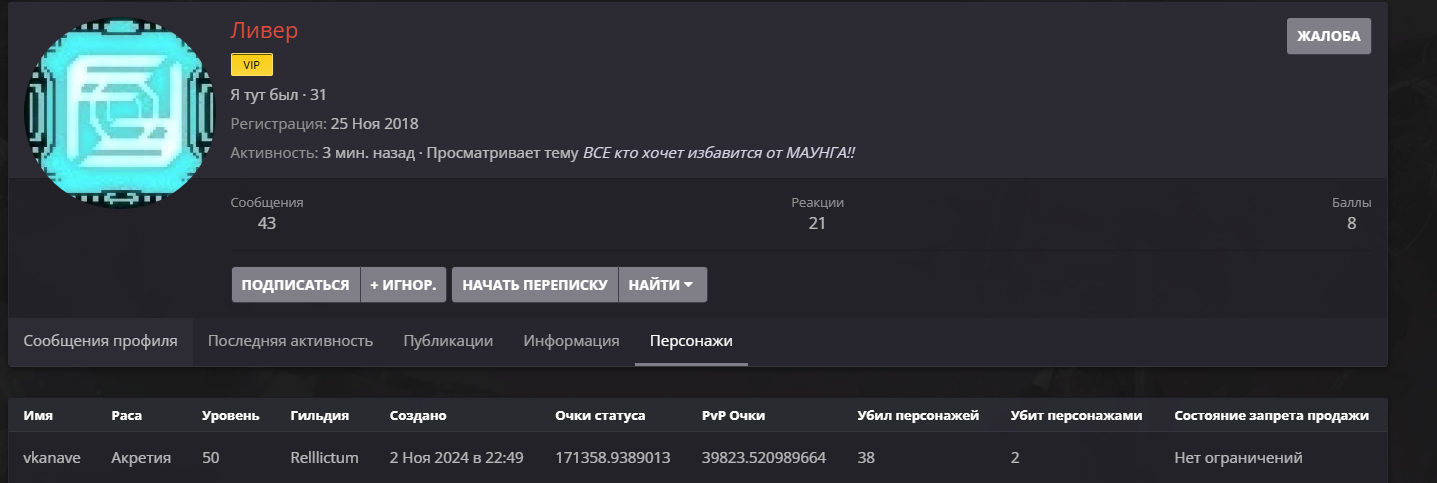Select the Информация tab
Screen dimensions: 1437x483
pos(571,341)
